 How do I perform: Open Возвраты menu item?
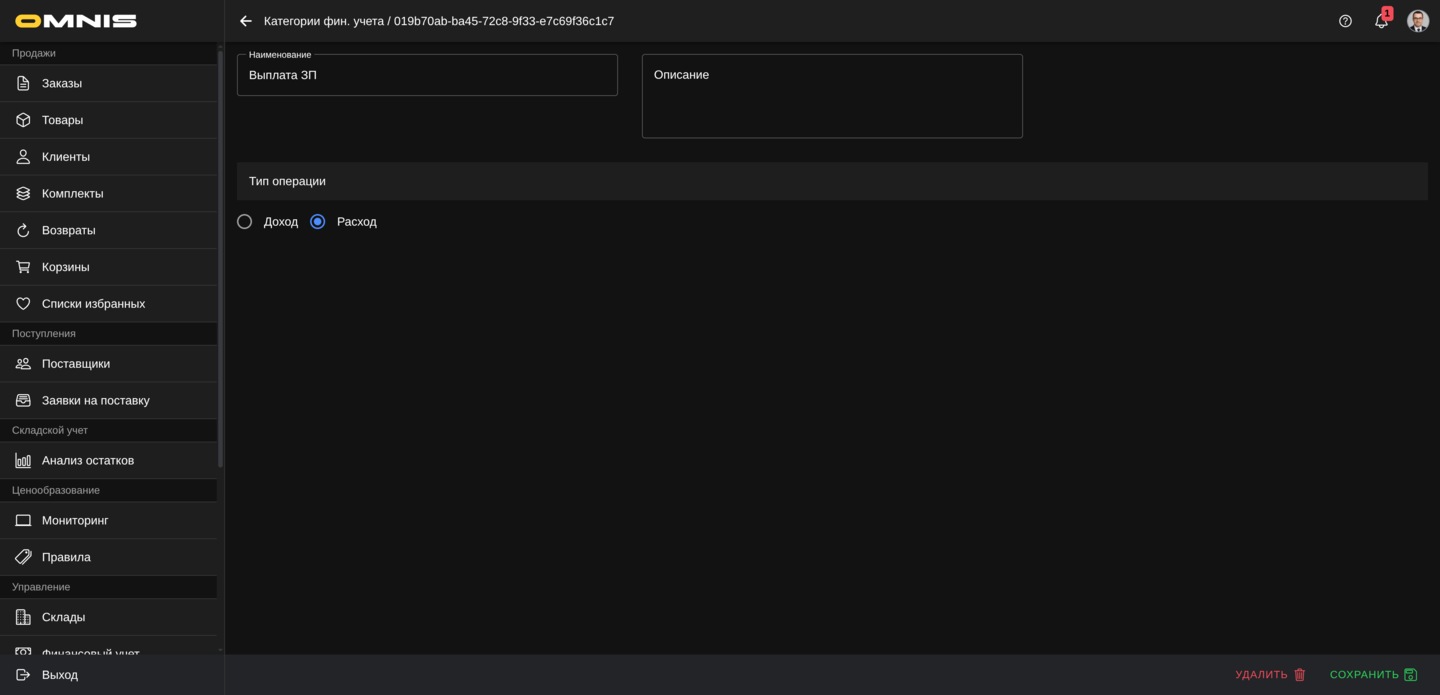(68, 230)
